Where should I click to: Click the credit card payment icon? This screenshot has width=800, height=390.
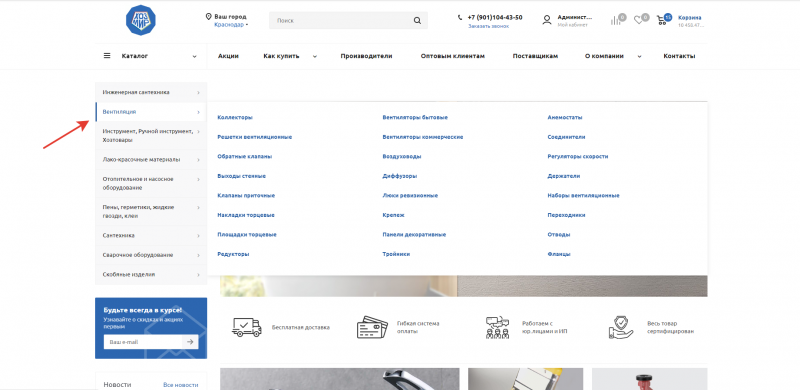(372, 327)
